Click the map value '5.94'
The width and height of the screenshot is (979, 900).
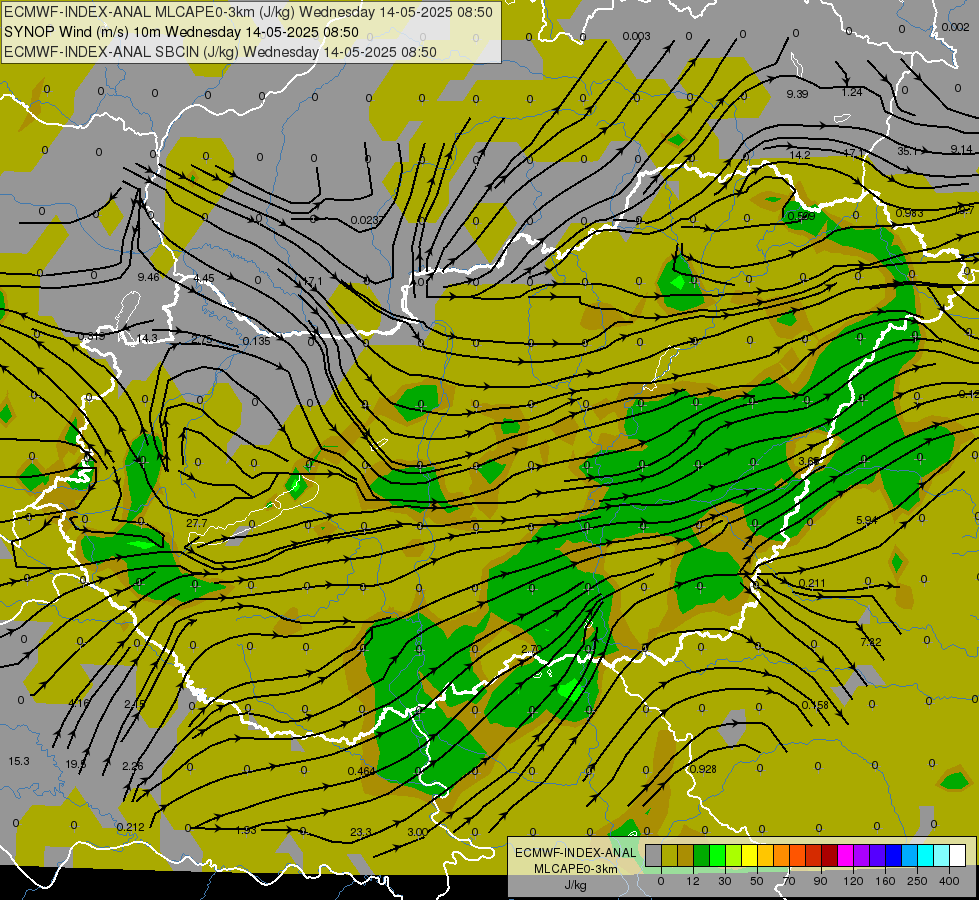pyautogui.click(x=867, y=520)
